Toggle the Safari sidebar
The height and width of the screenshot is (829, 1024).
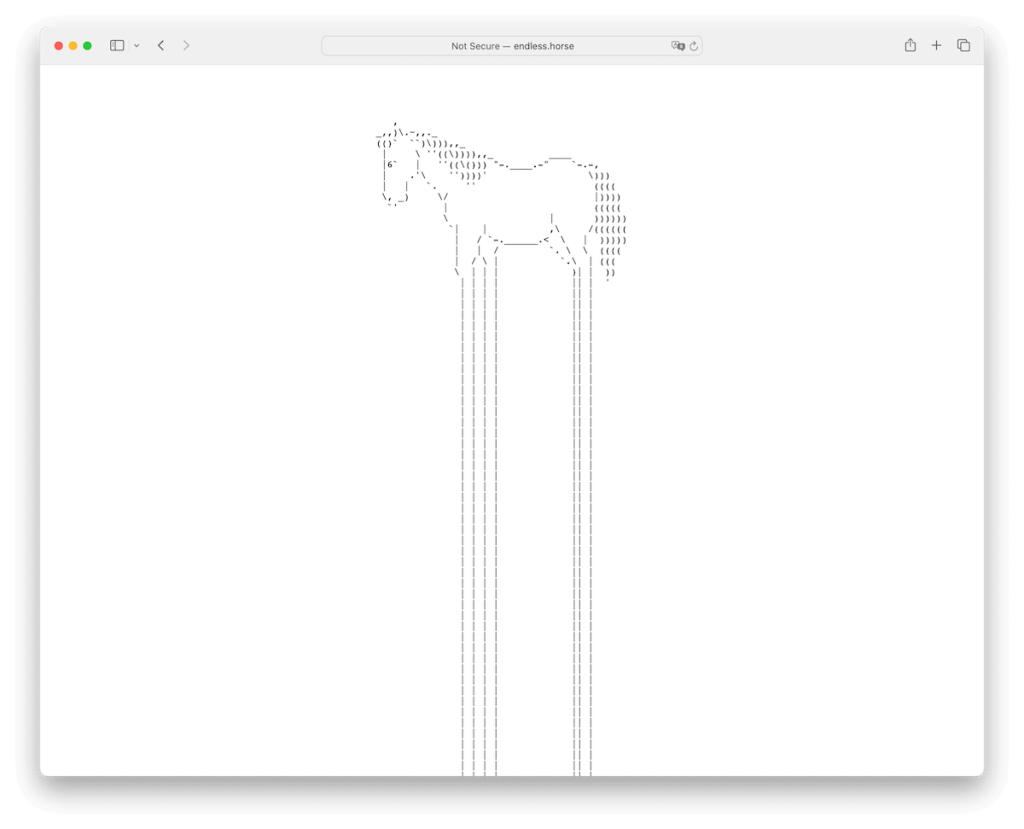pyautogui.click(x=117, y=46)
